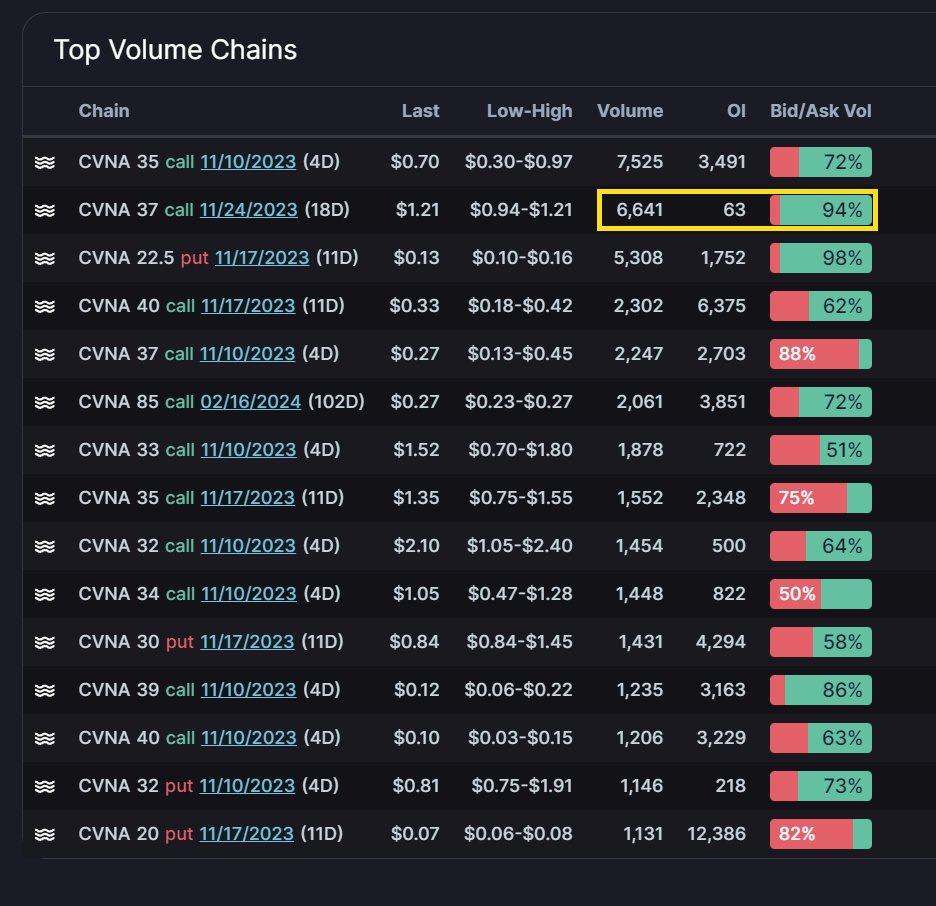Sort by the Low-High column header

tap(529, 111)
